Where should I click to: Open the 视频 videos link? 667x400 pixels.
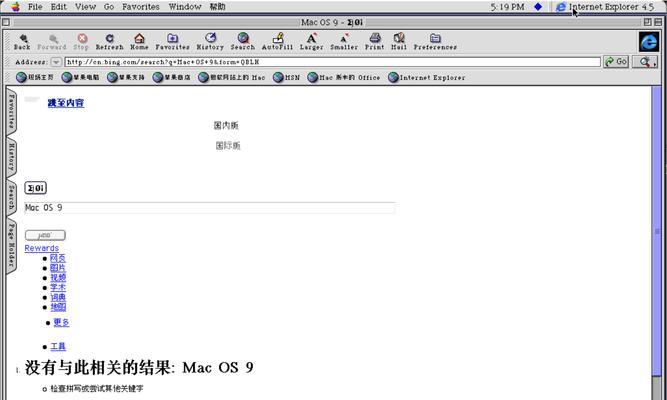tap(58, 278)
